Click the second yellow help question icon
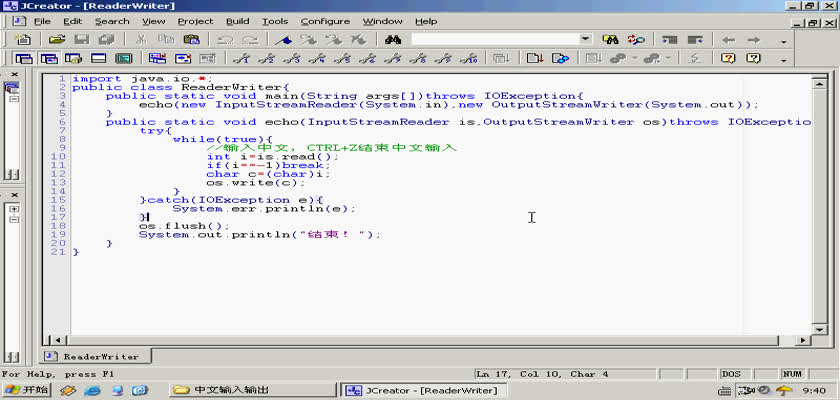840x400 pixels. (753, 58)
